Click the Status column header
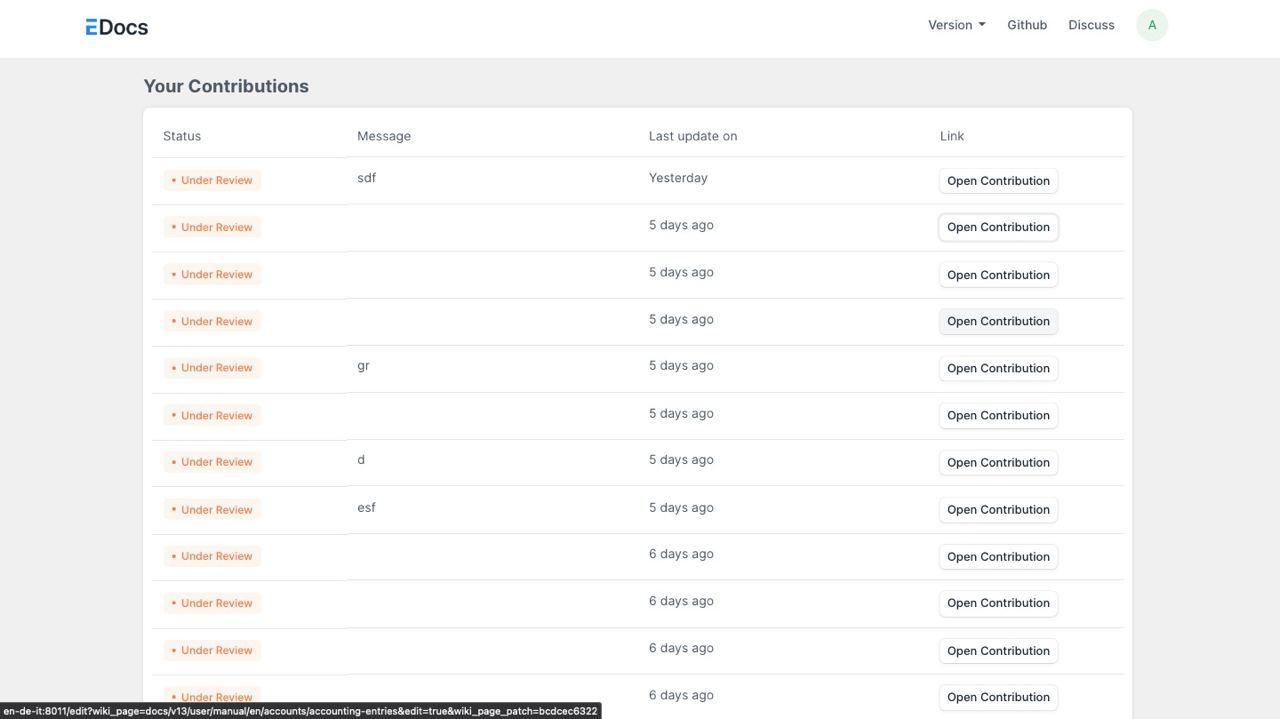 click(x=182, y=136)
